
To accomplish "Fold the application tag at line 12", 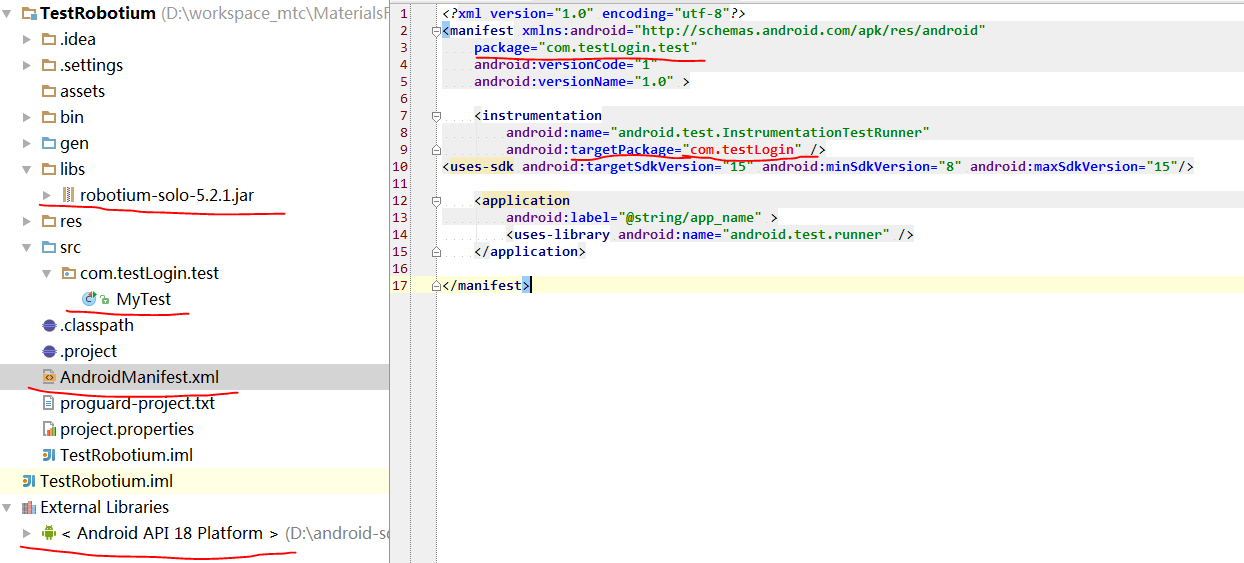I will (x=435, y=201).
